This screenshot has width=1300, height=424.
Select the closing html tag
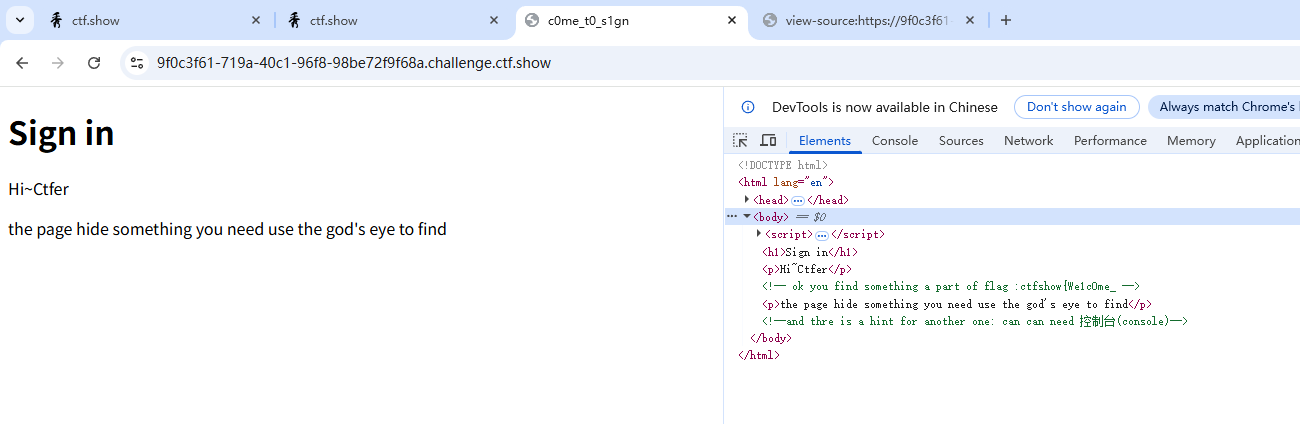click(759, 355)
